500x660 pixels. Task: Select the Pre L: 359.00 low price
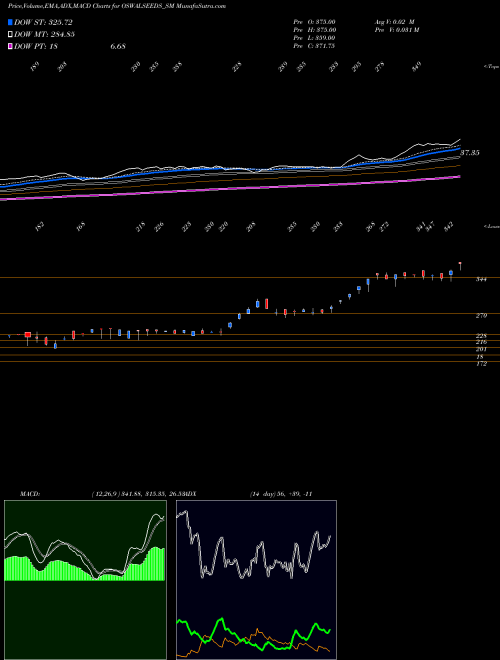(314, 38)
